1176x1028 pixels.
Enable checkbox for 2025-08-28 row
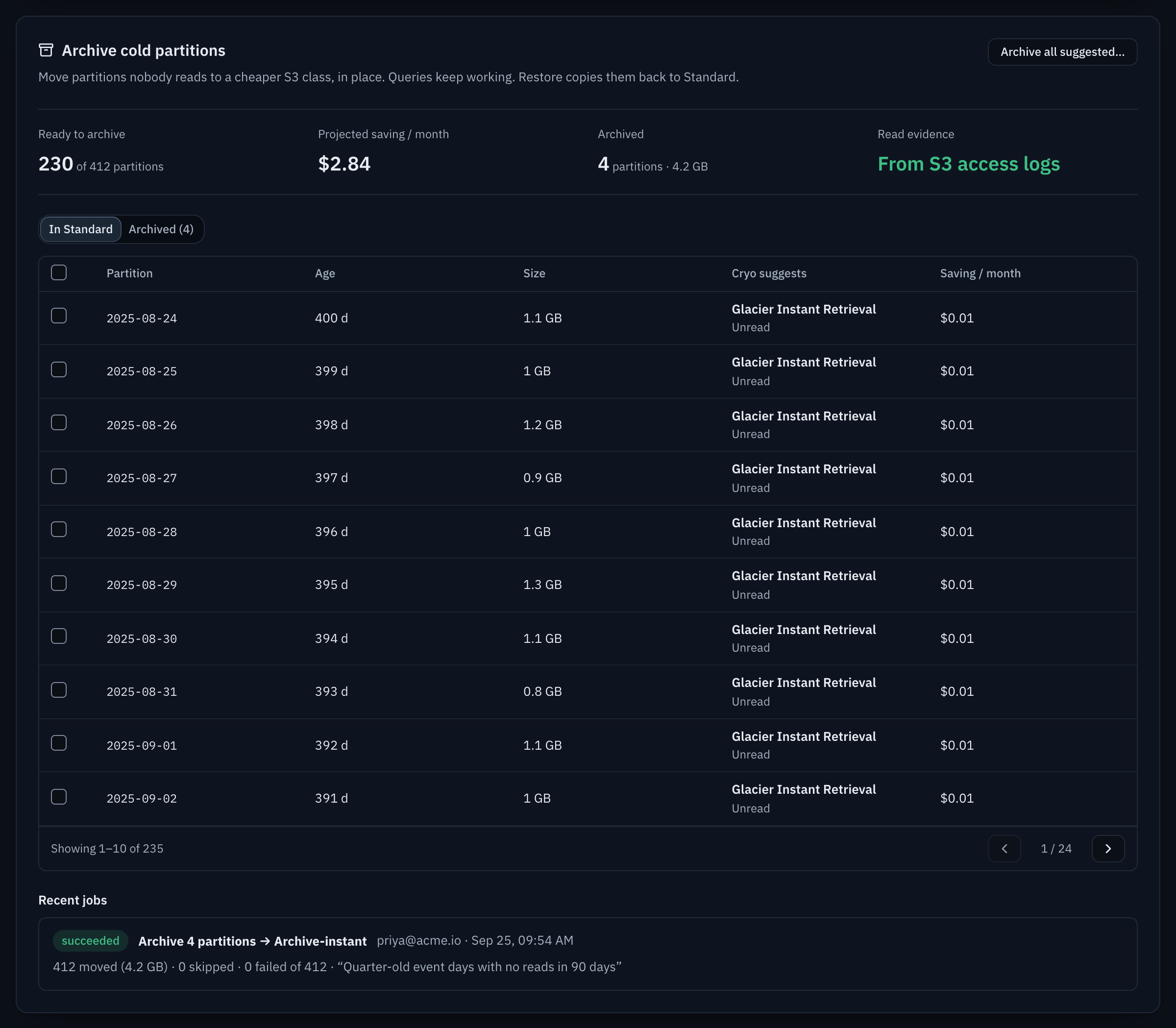tap(58, 530)
